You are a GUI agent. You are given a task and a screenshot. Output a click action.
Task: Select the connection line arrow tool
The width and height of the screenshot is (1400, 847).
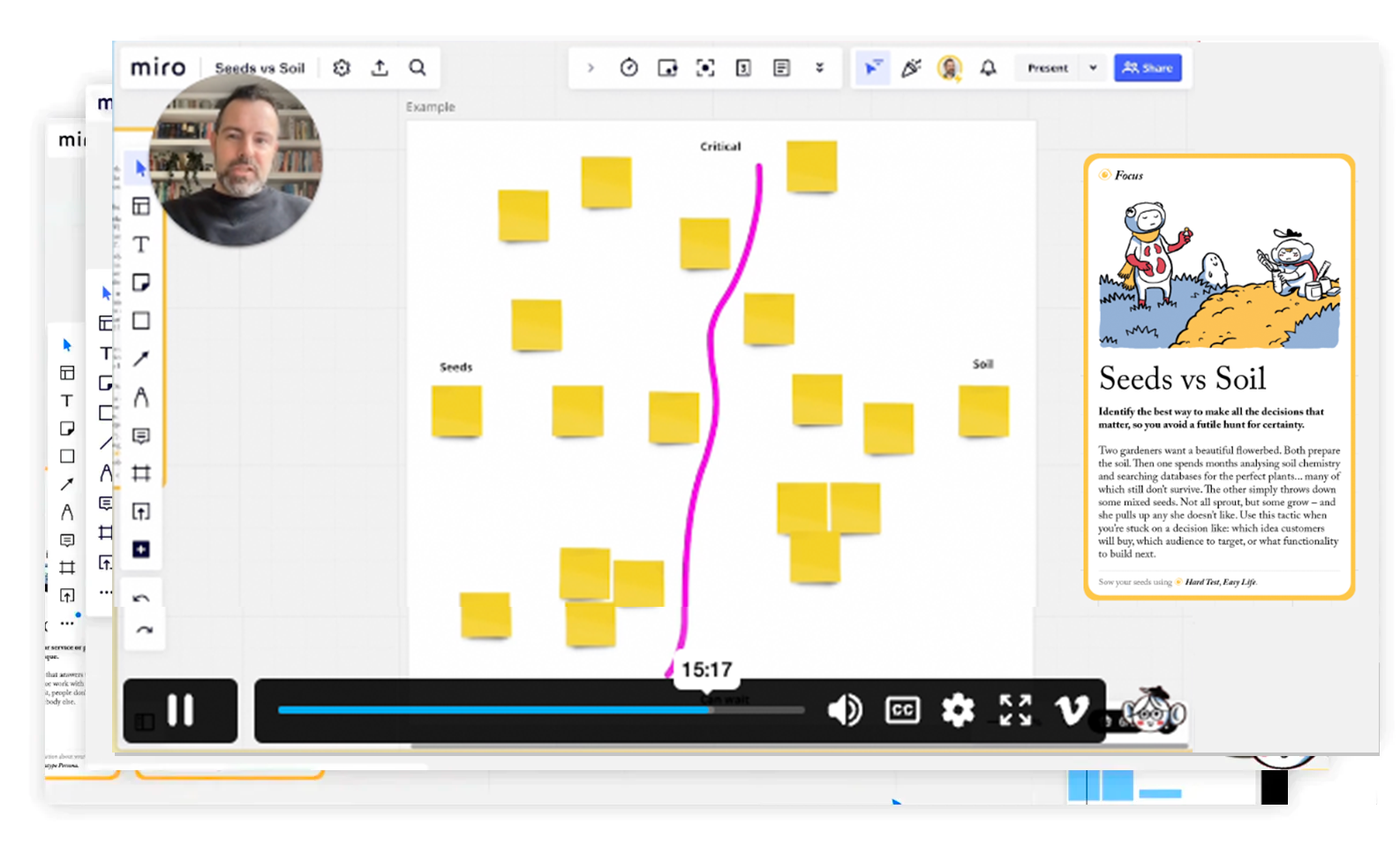[x=141, y=359]
